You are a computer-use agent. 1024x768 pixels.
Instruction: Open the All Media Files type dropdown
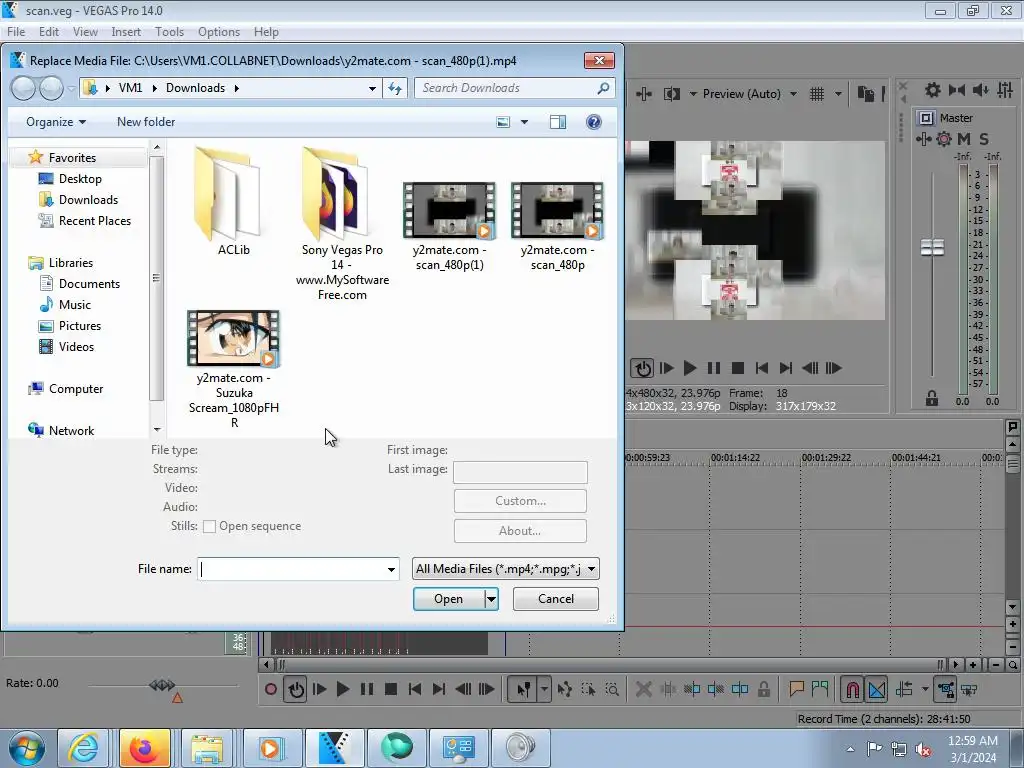point(506,569)
